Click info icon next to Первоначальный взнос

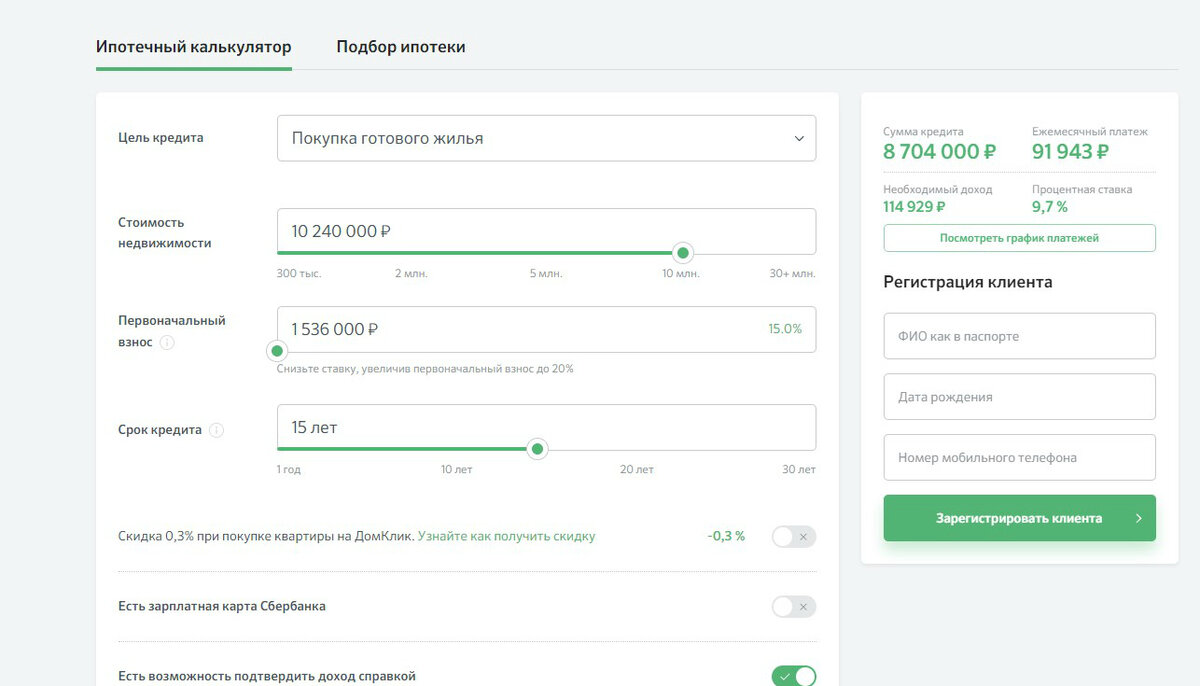167,342
